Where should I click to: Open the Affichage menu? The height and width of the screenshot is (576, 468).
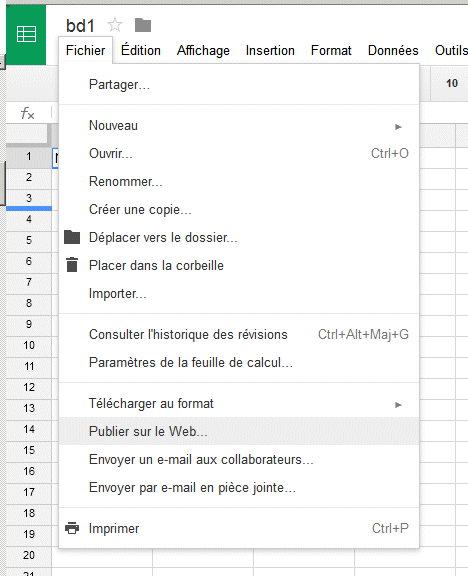pyautogui.click(x=203, y=50)
